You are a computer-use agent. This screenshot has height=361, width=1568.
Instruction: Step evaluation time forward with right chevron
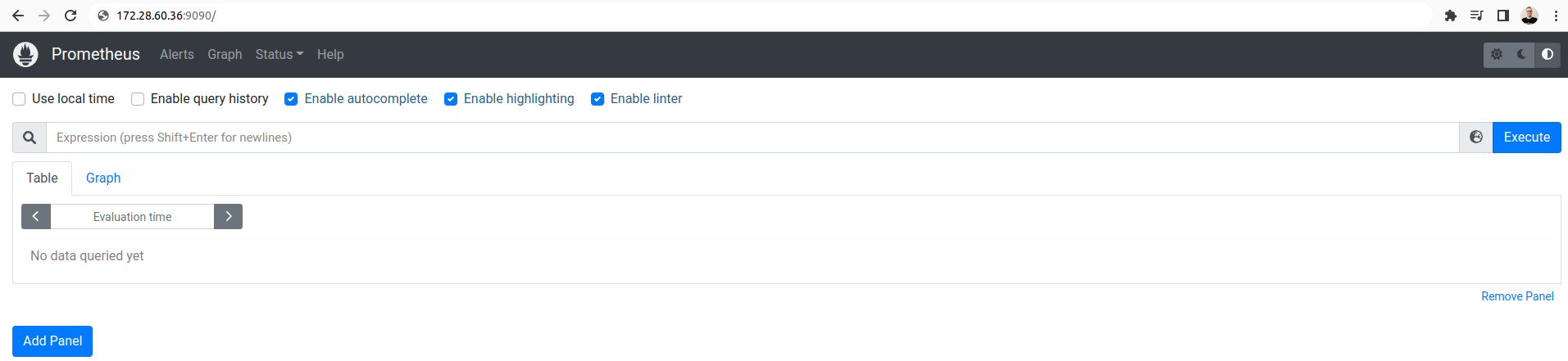click(x=229, y=217)
